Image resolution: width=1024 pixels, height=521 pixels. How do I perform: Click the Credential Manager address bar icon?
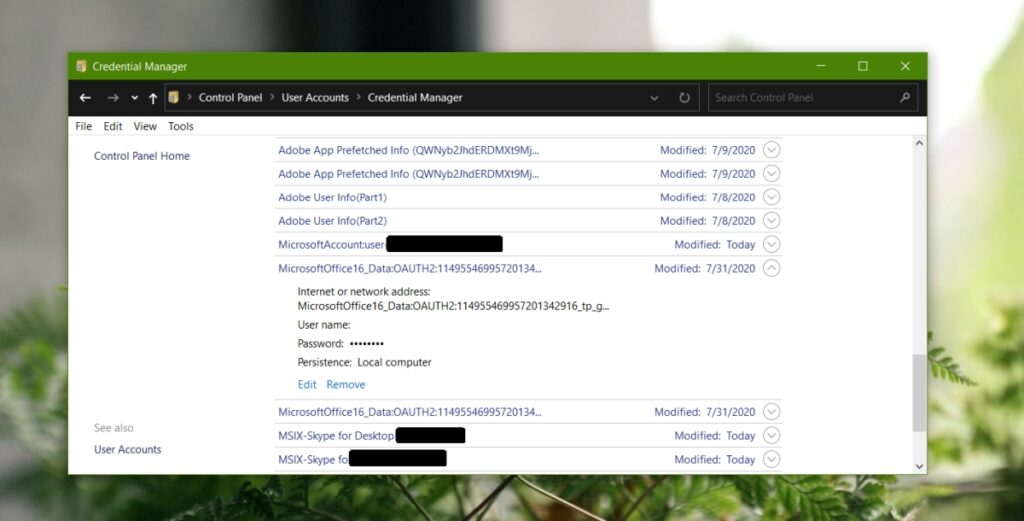(x=174, y=97)
